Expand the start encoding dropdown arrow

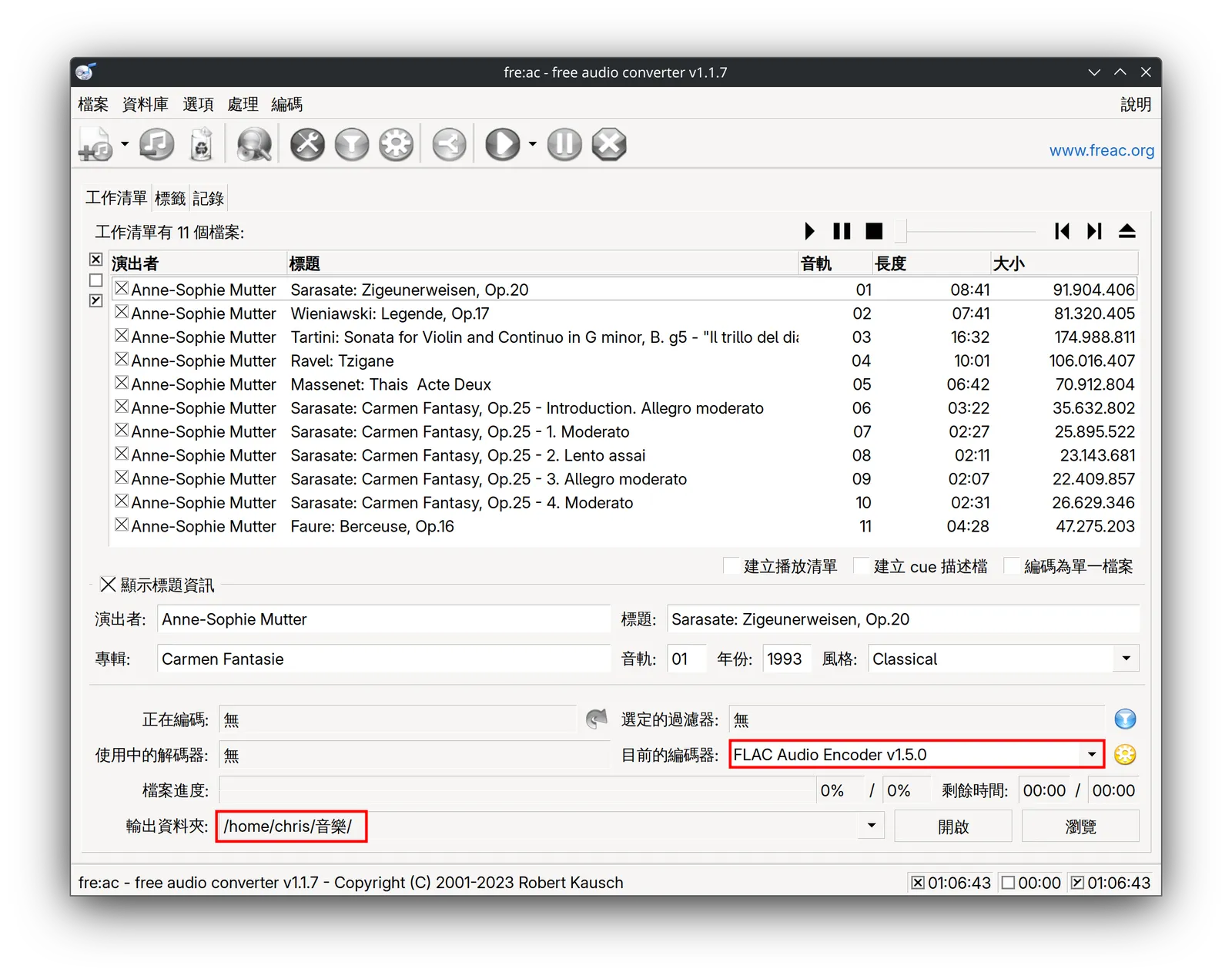click(532, 144)
